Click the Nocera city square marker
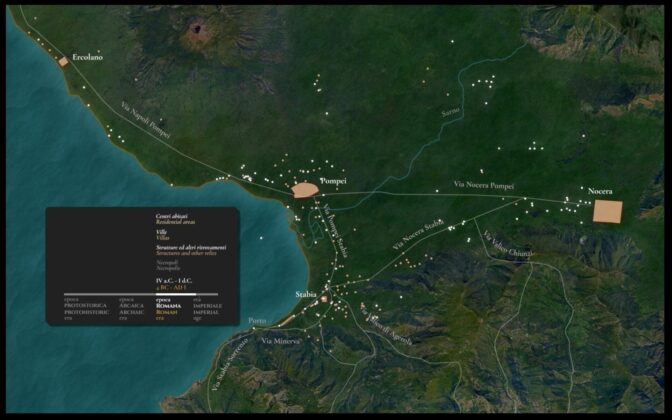Image resolution: width=672 pixels, height=420 pixels. point(607,211)
